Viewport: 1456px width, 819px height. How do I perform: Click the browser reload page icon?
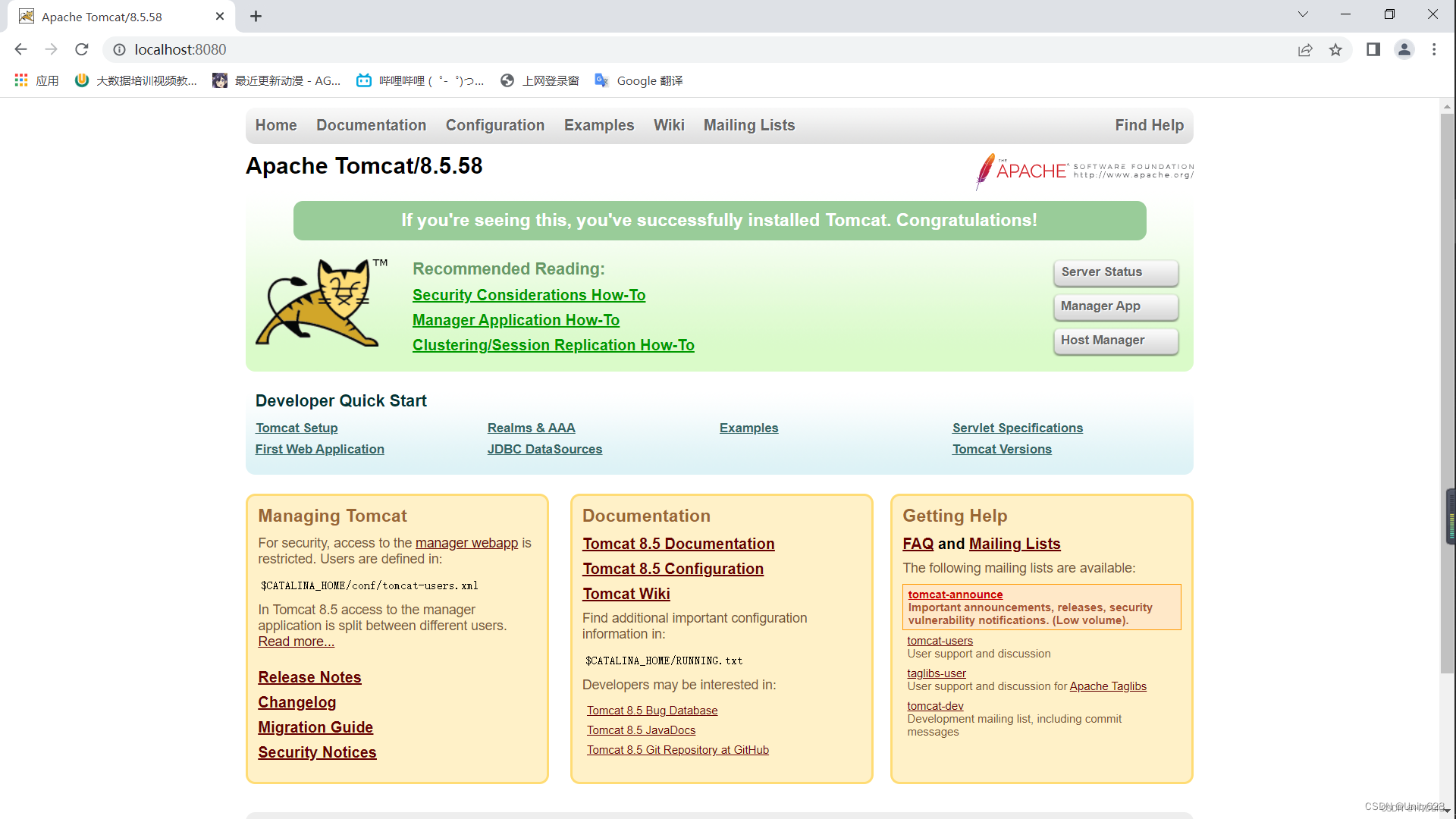[x=82, y=49]
